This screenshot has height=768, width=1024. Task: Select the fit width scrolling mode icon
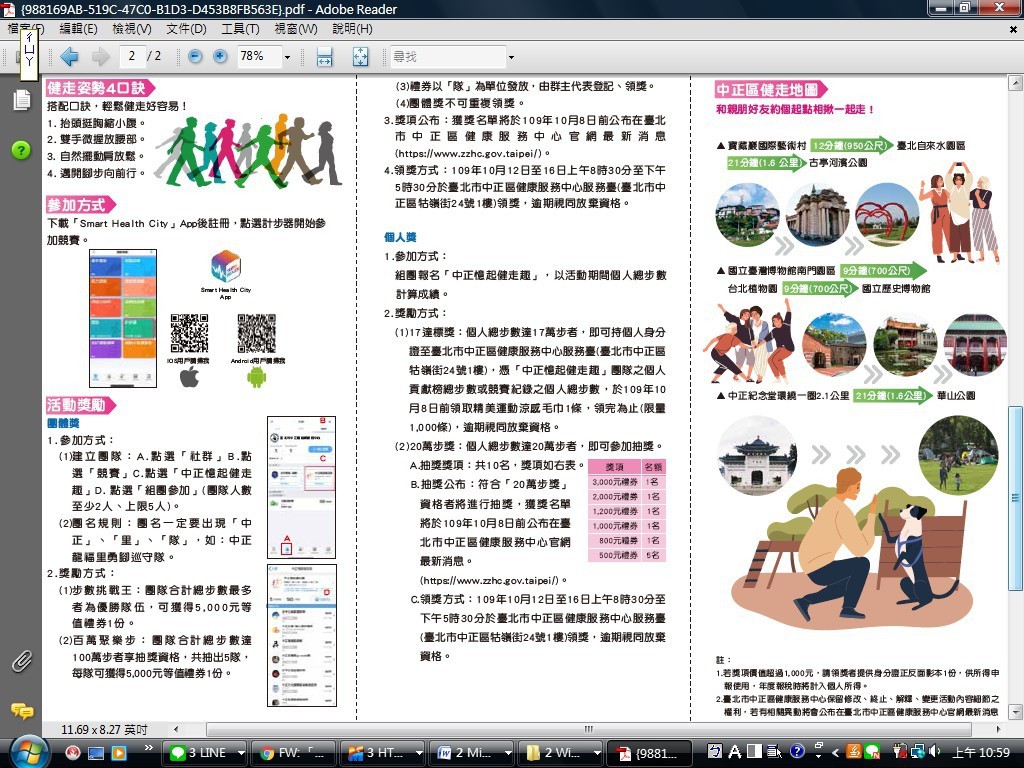324,57
